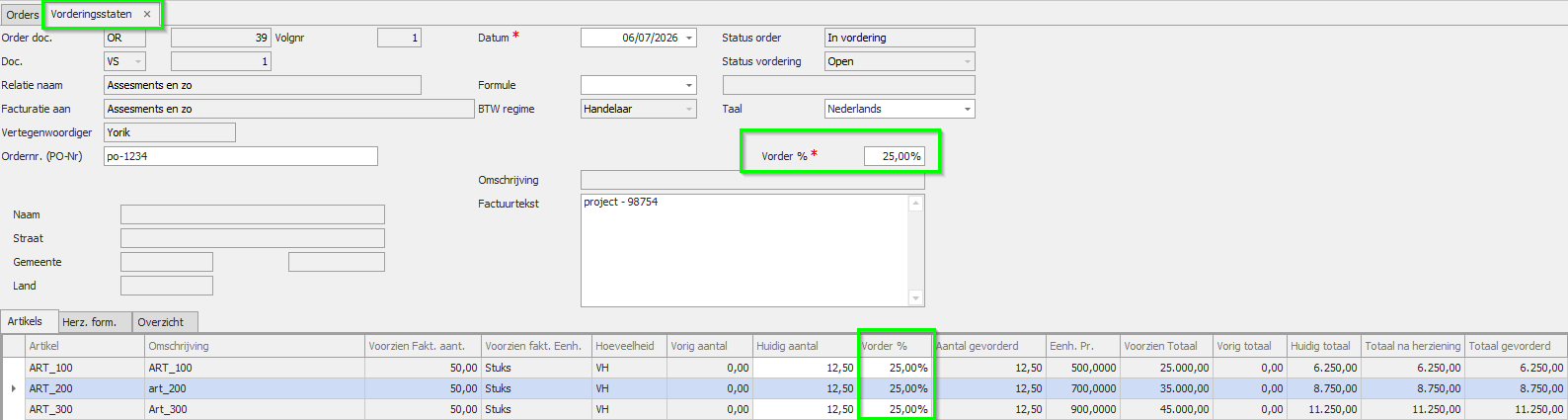1568x420 pixels.
Task: Click the Voorzien Fakt. aant. column header
Action: [424, 346]
